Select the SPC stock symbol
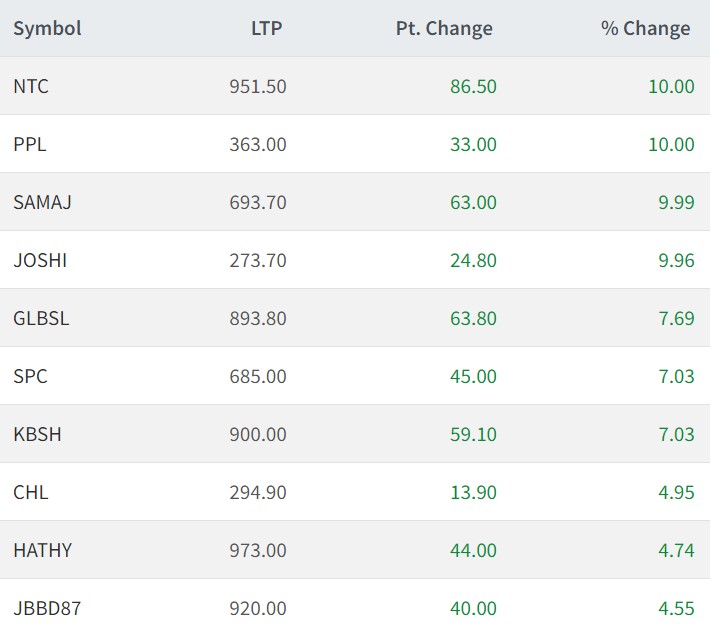714x630 pixels. [30, 377]
